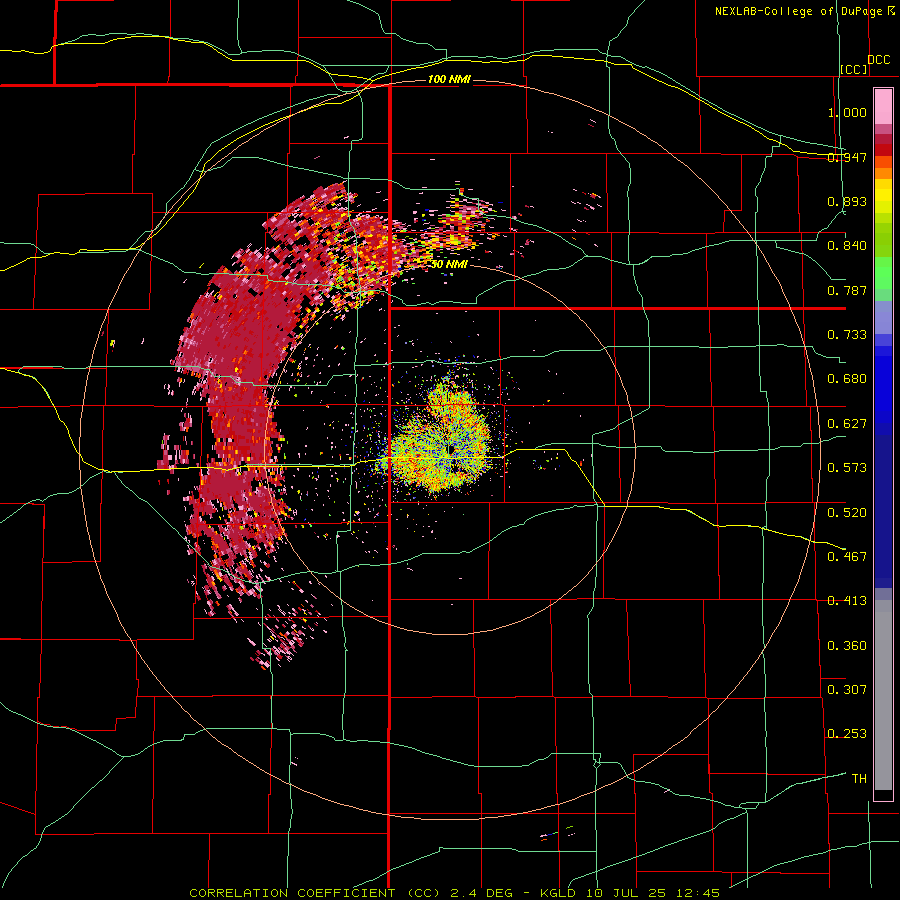
Task: Click the 0.413 scale value label
Action: tap(847, 601)
